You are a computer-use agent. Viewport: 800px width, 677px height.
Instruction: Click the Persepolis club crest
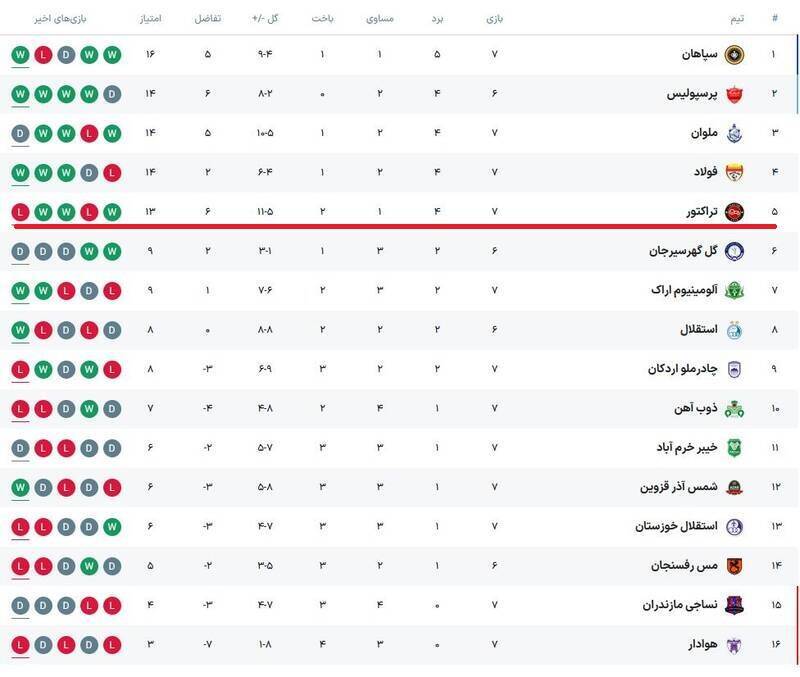coord(734,94)
